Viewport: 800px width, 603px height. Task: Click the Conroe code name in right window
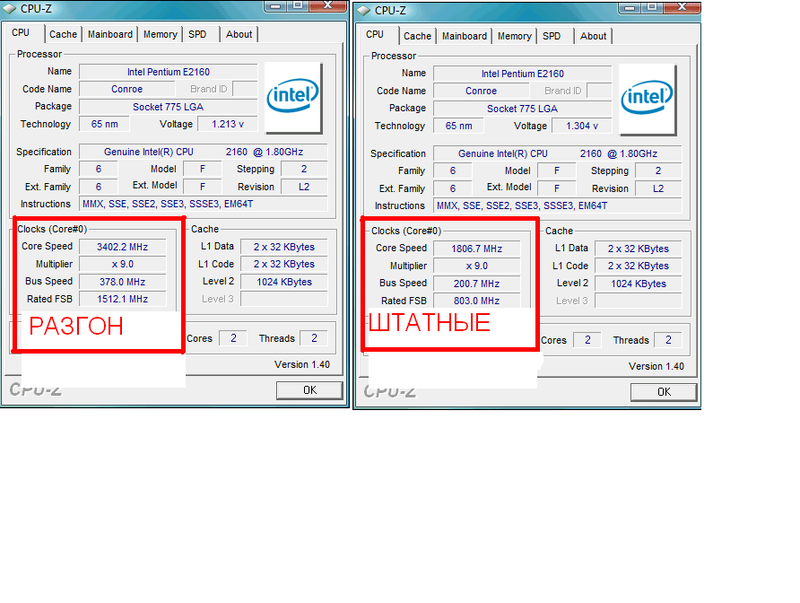tap(481, 91)
